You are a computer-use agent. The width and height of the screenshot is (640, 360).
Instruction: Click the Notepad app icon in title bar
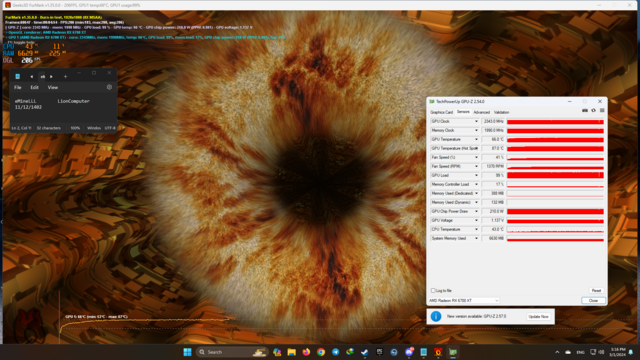point(18,76)
